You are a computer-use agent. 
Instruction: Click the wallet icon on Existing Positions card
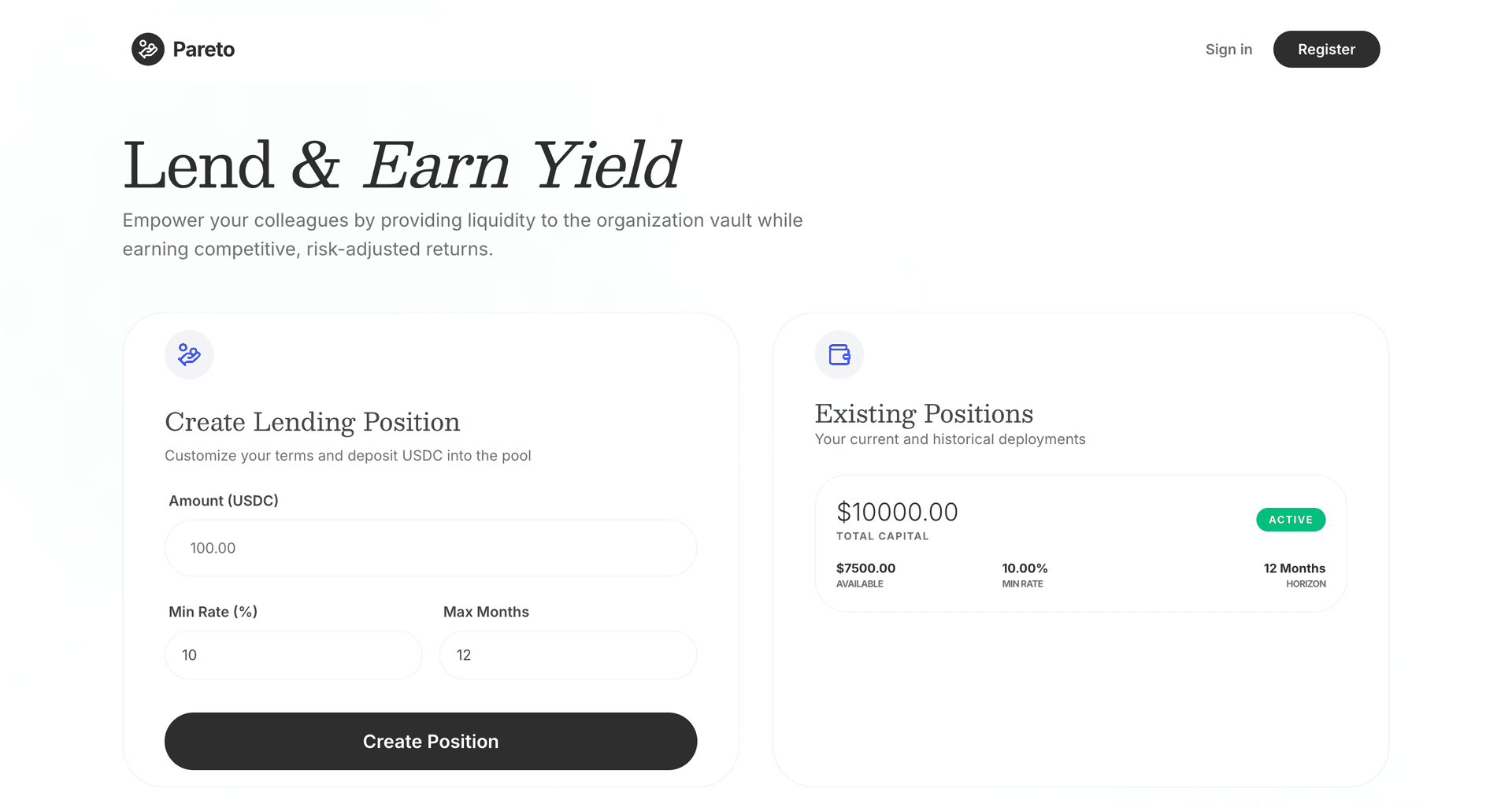pos(839,355)
